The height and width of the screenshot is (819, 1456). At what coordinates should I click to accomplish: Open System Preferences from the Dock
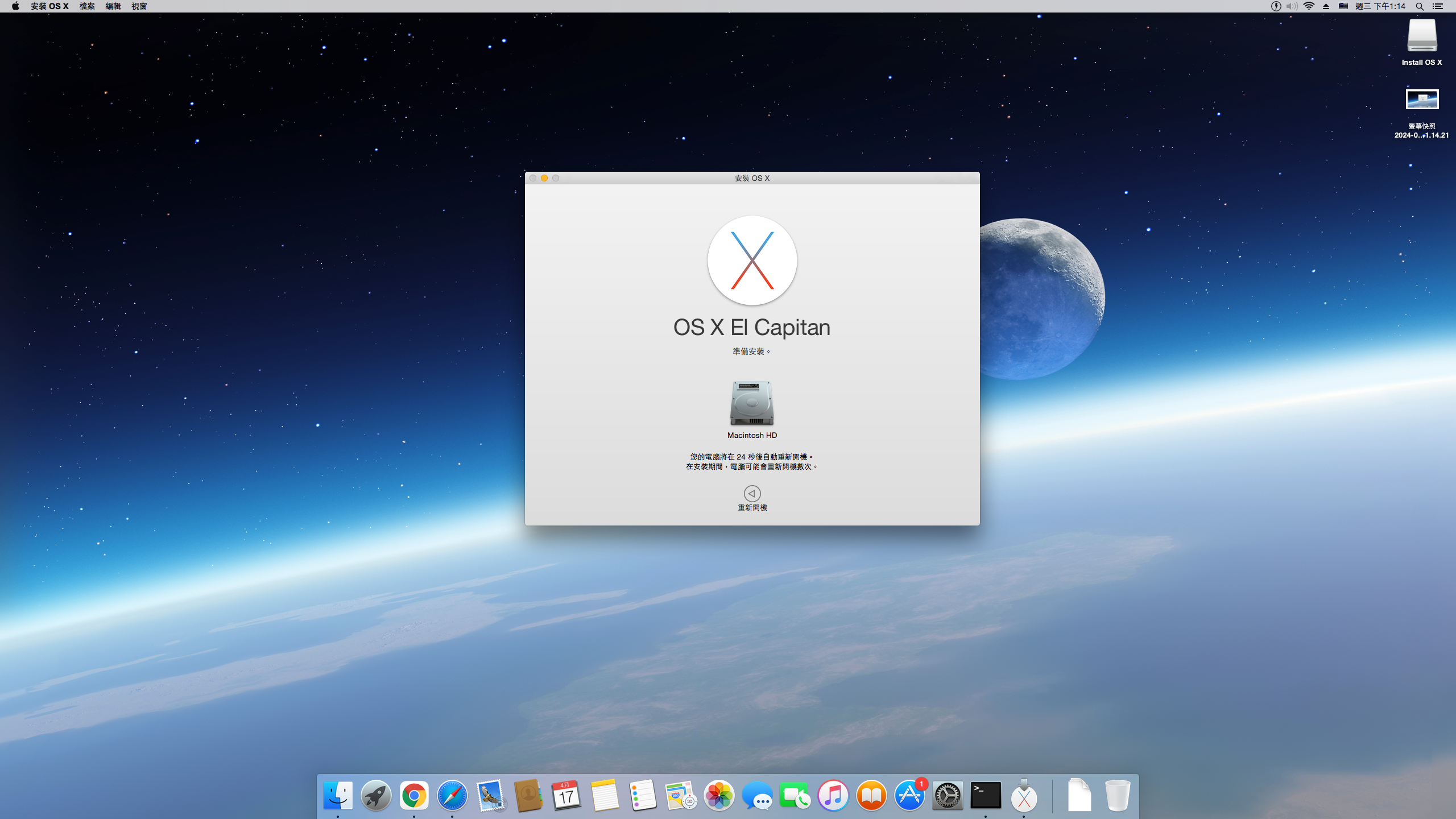pos(948,795)
